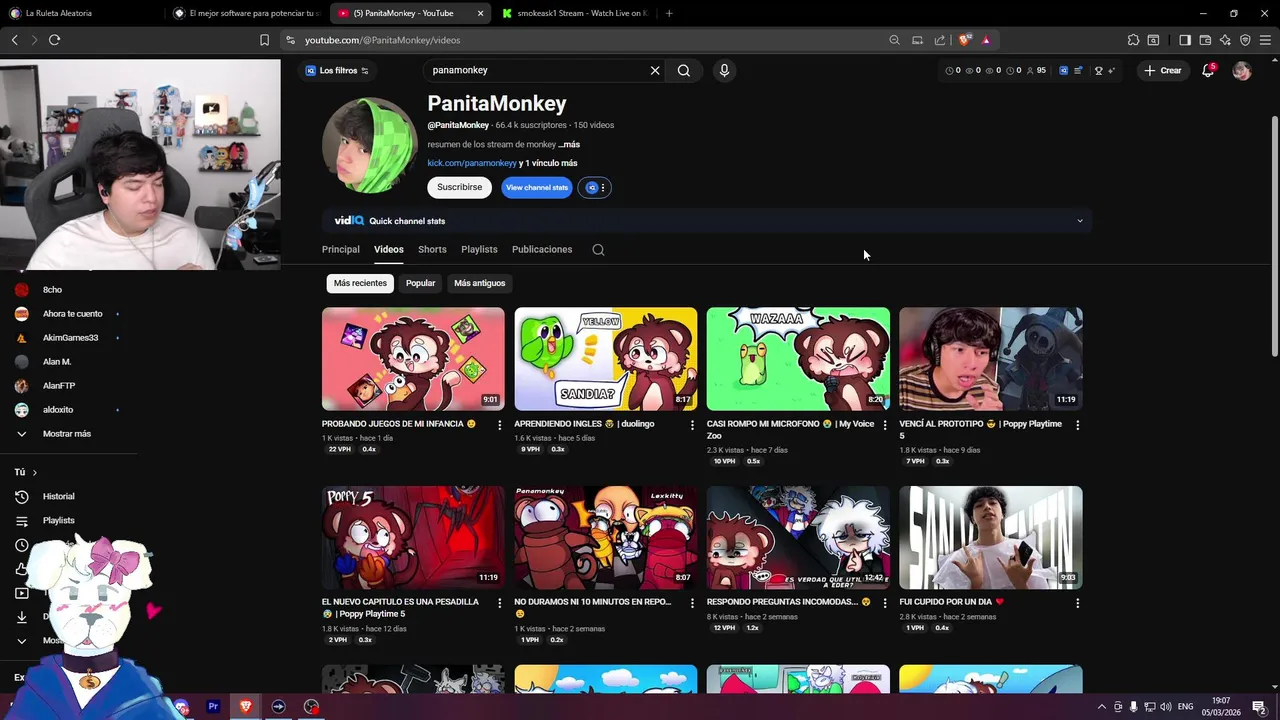Switch to the Shorts channel tab
Image resolution: width=1280 pixels, height=720 pixels.
(x=432, y=250)
